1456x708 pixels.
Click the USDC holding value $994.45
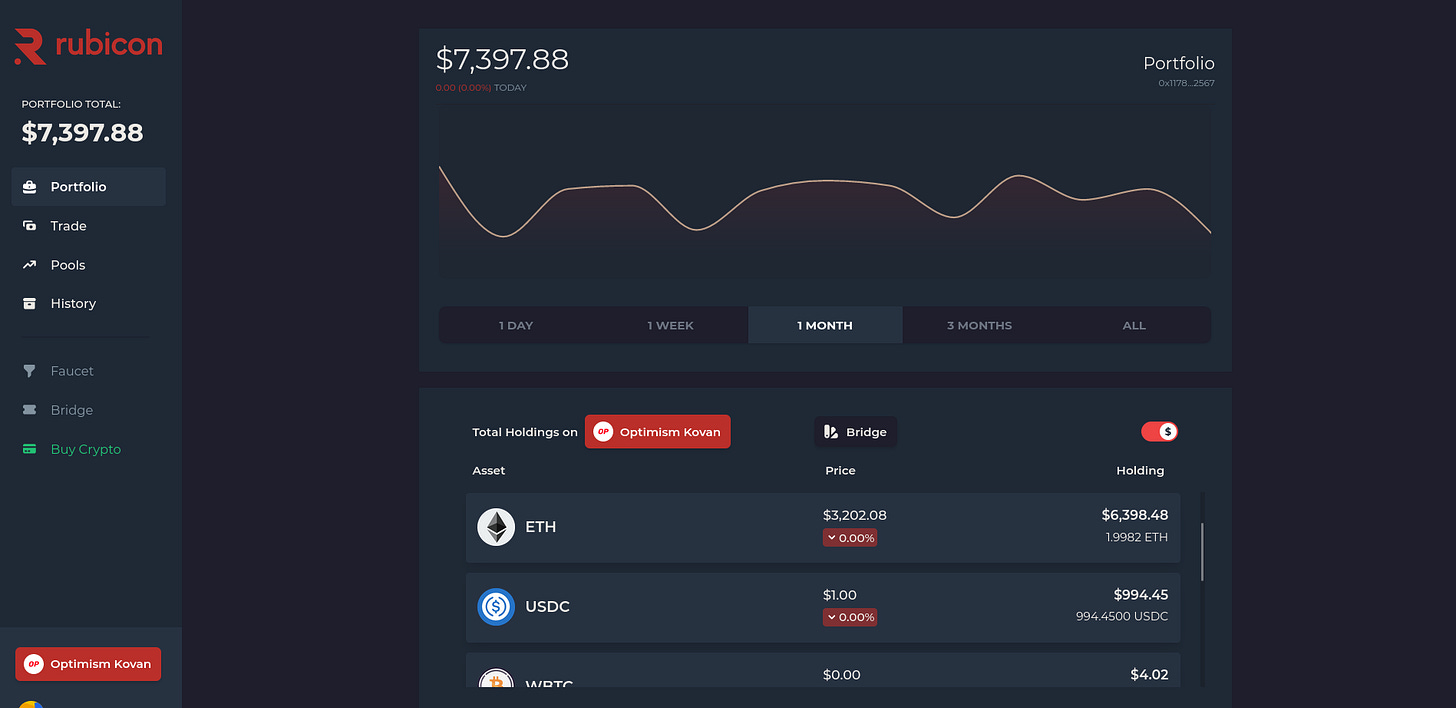coord(1141,595)
